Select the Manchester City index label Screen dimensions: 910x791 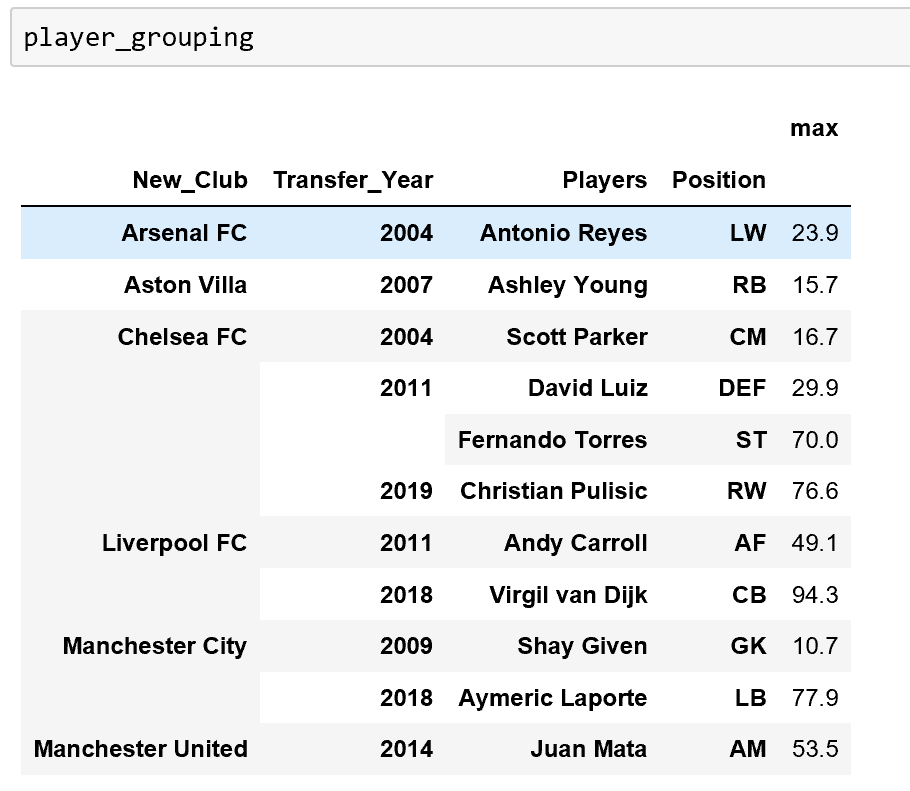point(154,646)
